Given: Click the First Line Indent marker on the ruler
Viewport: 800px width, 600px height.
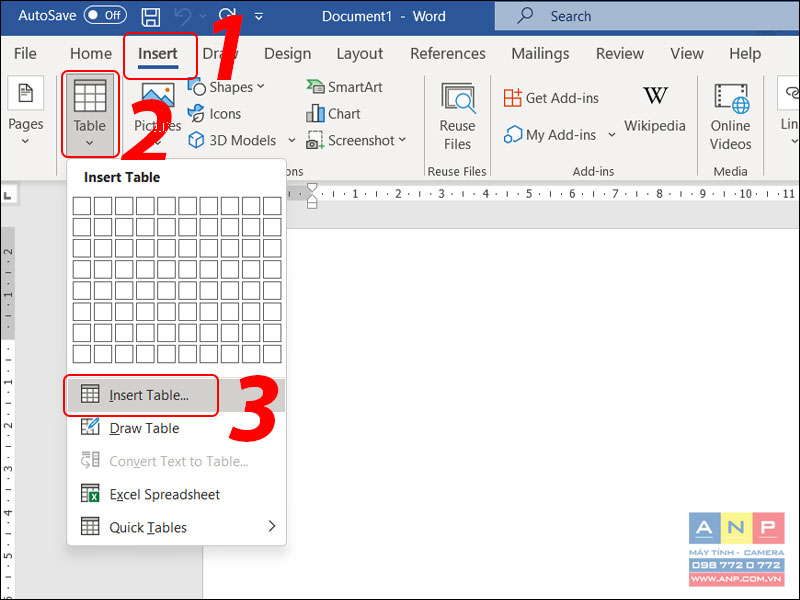Looking at the screenshot, I should pos(312,188).
